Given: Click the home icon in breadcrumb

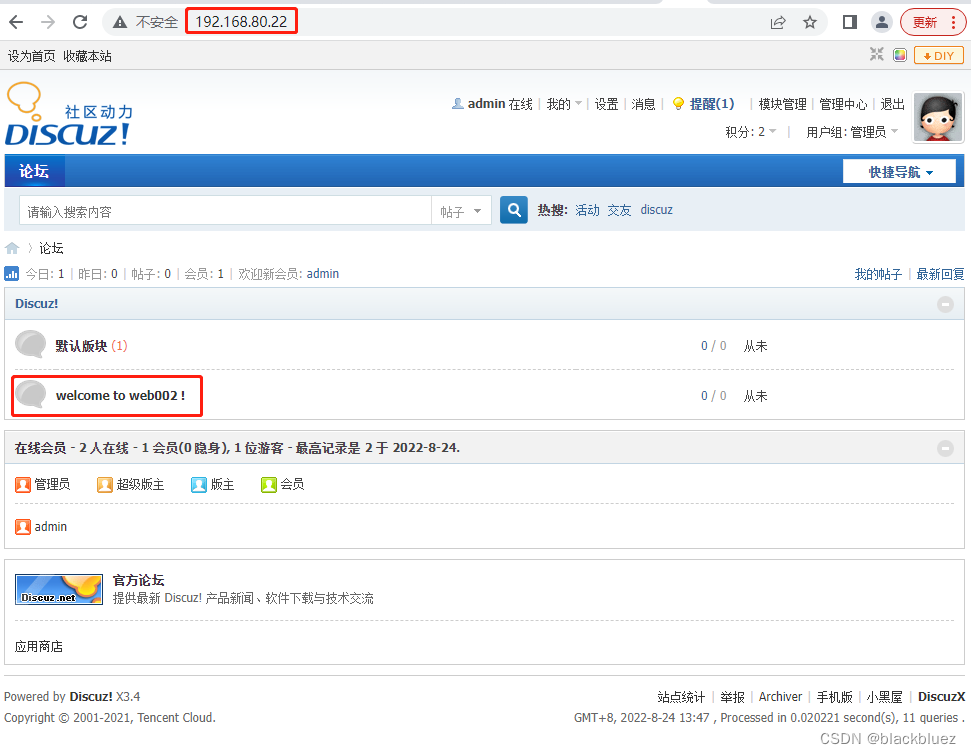Looking at the screenshot, I should (x=12, y=248).
